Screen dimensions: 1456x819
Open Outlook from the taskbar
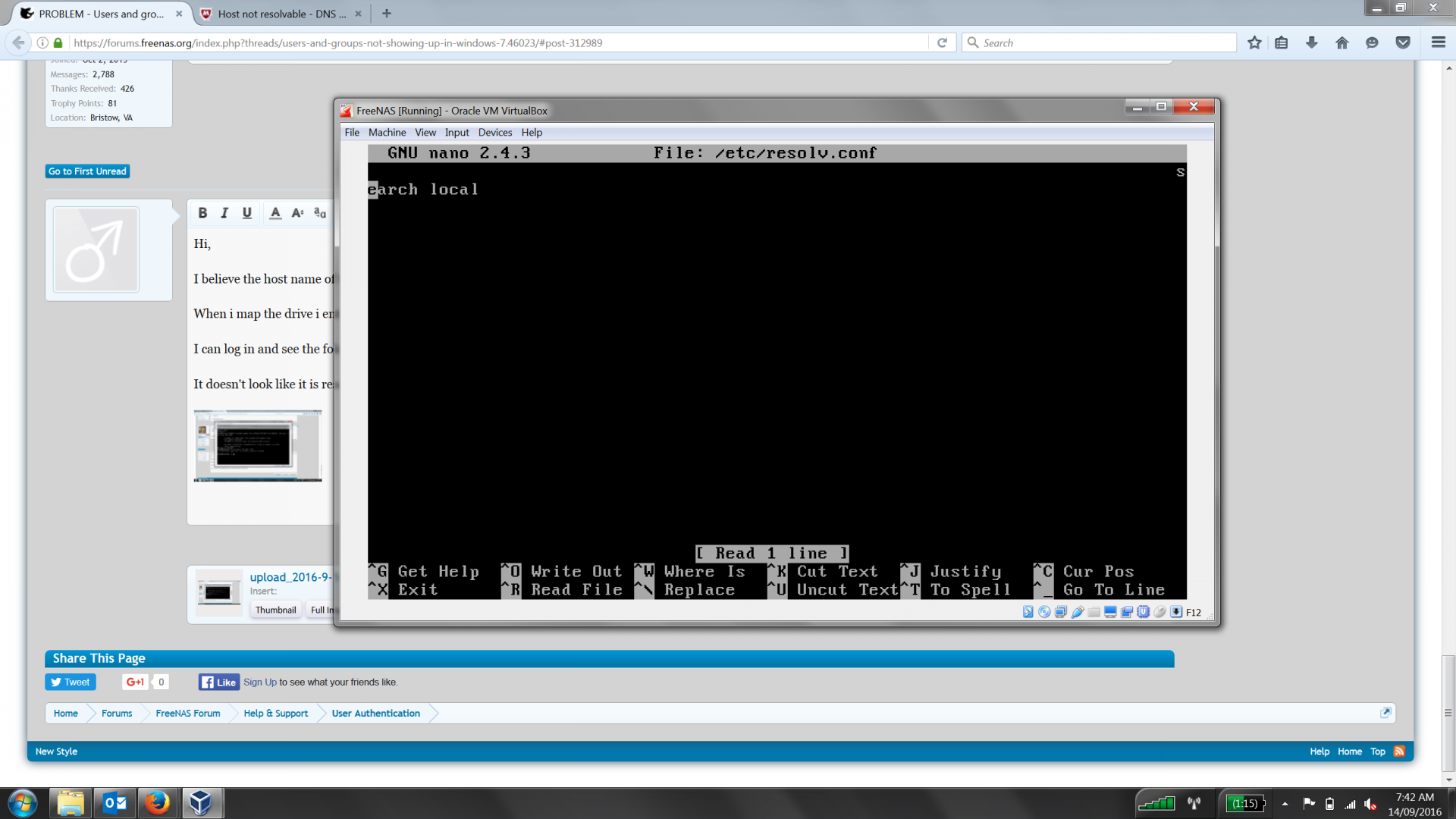115,803
